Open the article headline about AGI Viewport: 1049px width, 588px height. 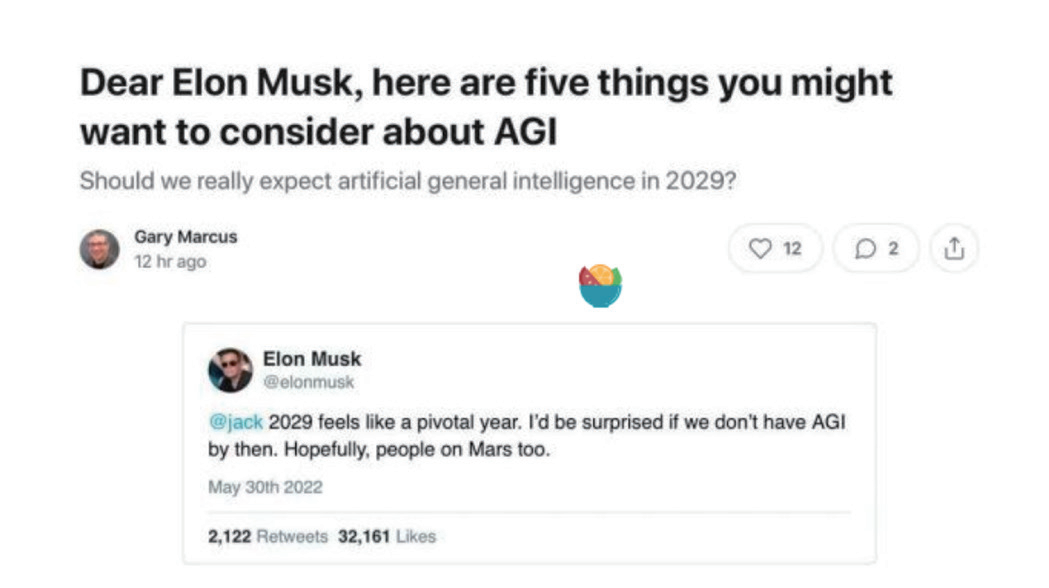[486, 106]
